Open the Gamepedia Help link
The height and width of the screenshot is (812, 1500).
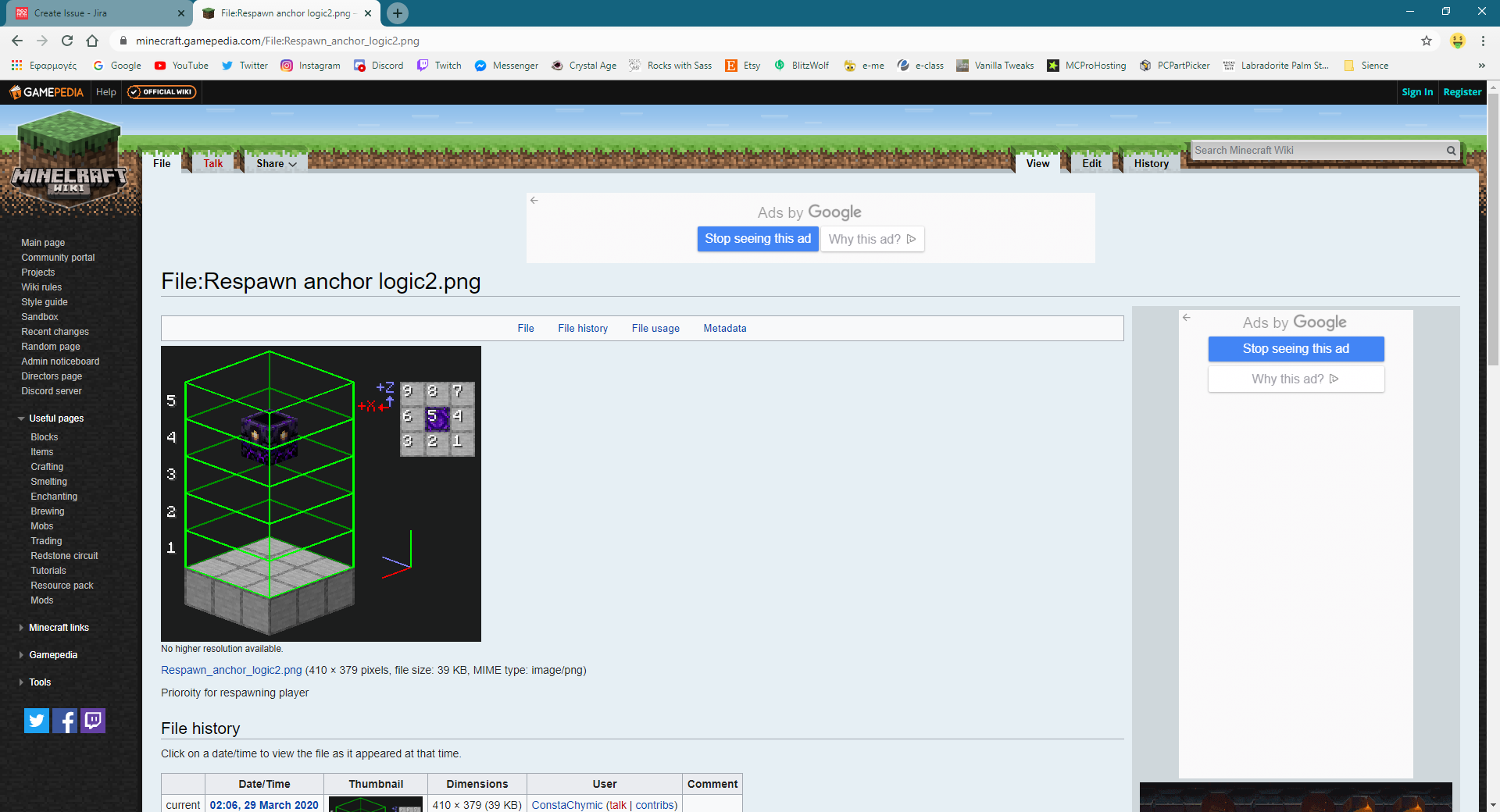106,92
